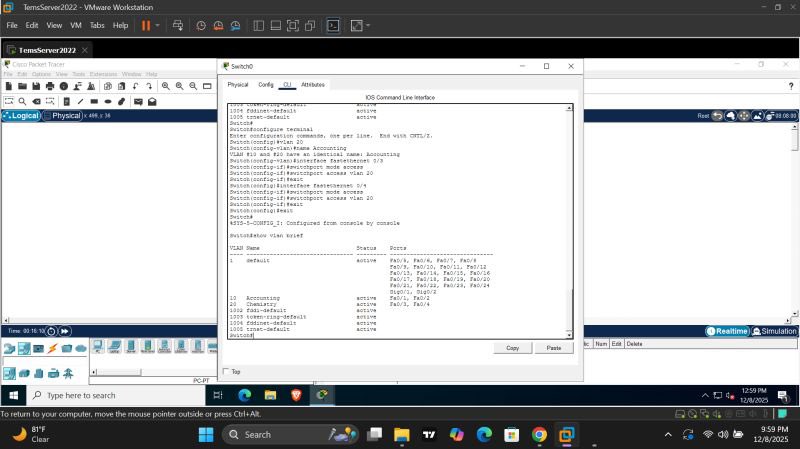Click the Paste button in CLI window
The width and height of the screenshot is (800, 449).
(554, 348)
